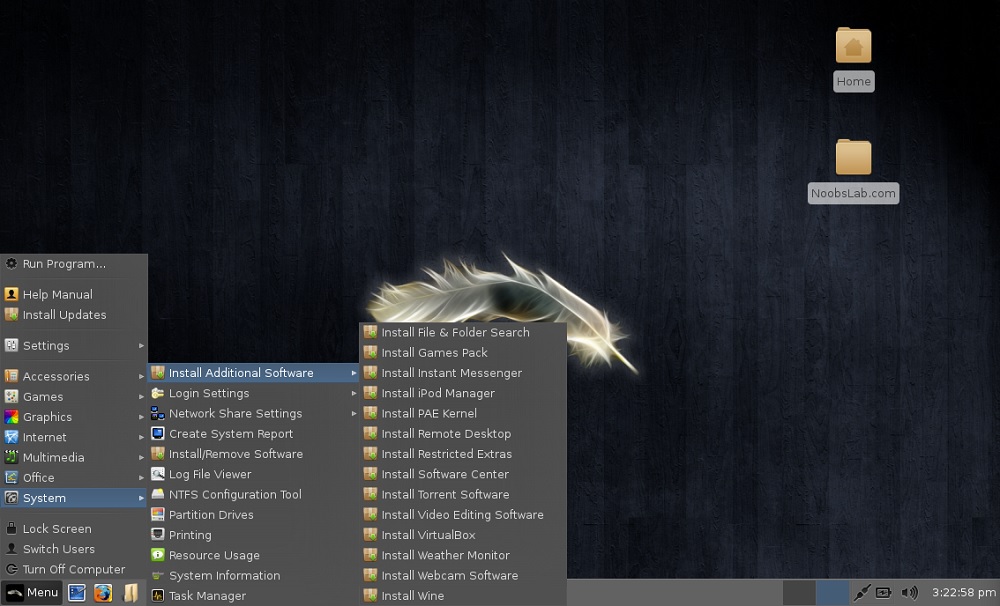
Task: Expand the Internet submenu arrow
Action: (x=141, y=437)
